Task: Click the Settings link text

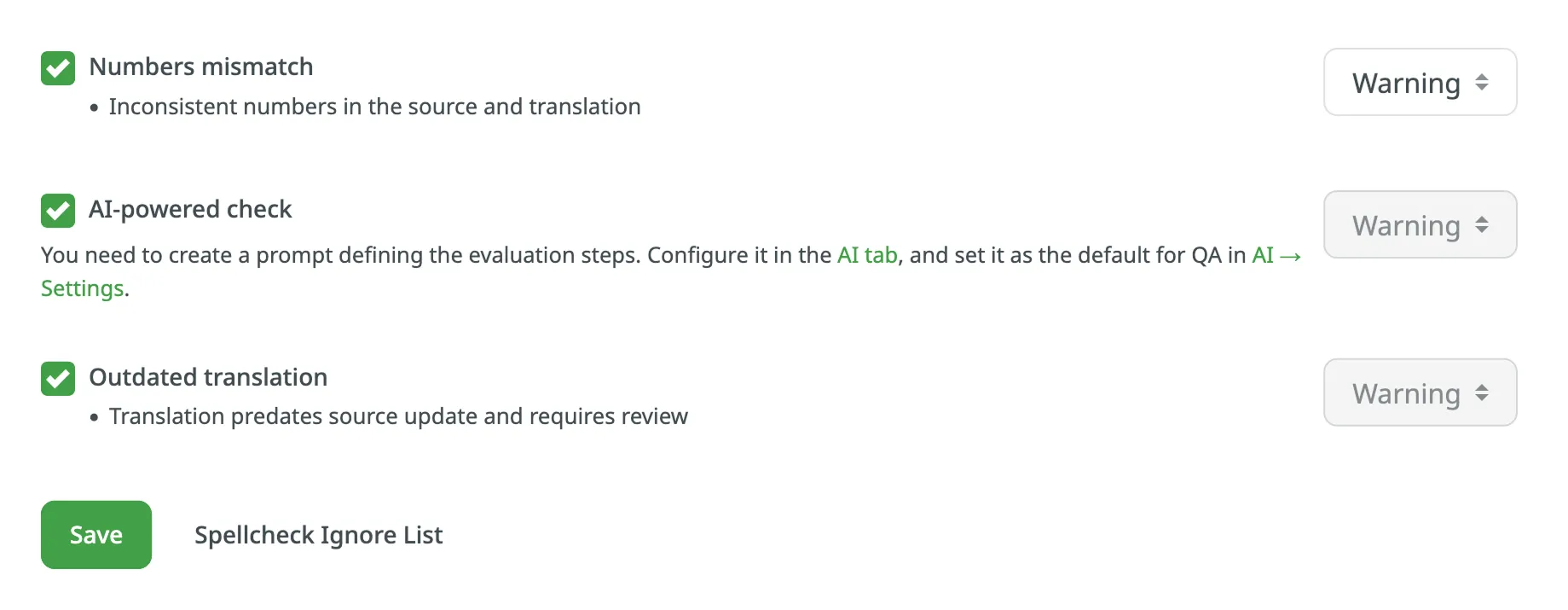Action: (83, 288)
